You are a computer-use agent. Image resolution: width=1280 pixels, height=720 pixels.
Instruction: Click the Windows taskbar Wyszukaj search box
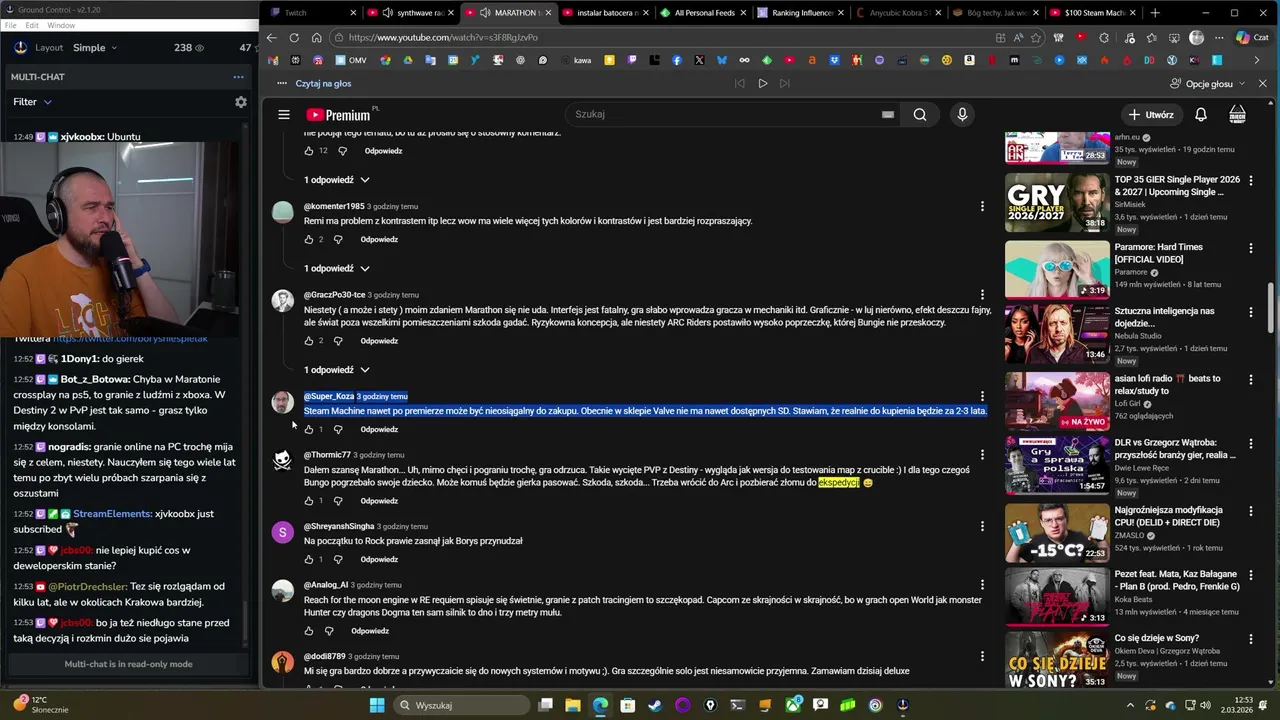click(460, 705)
